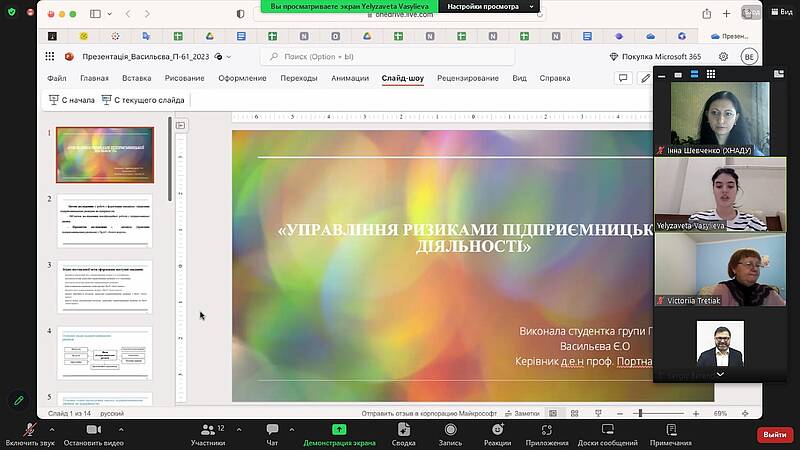Stop video using camera toggle

click(x=93, y=429)
